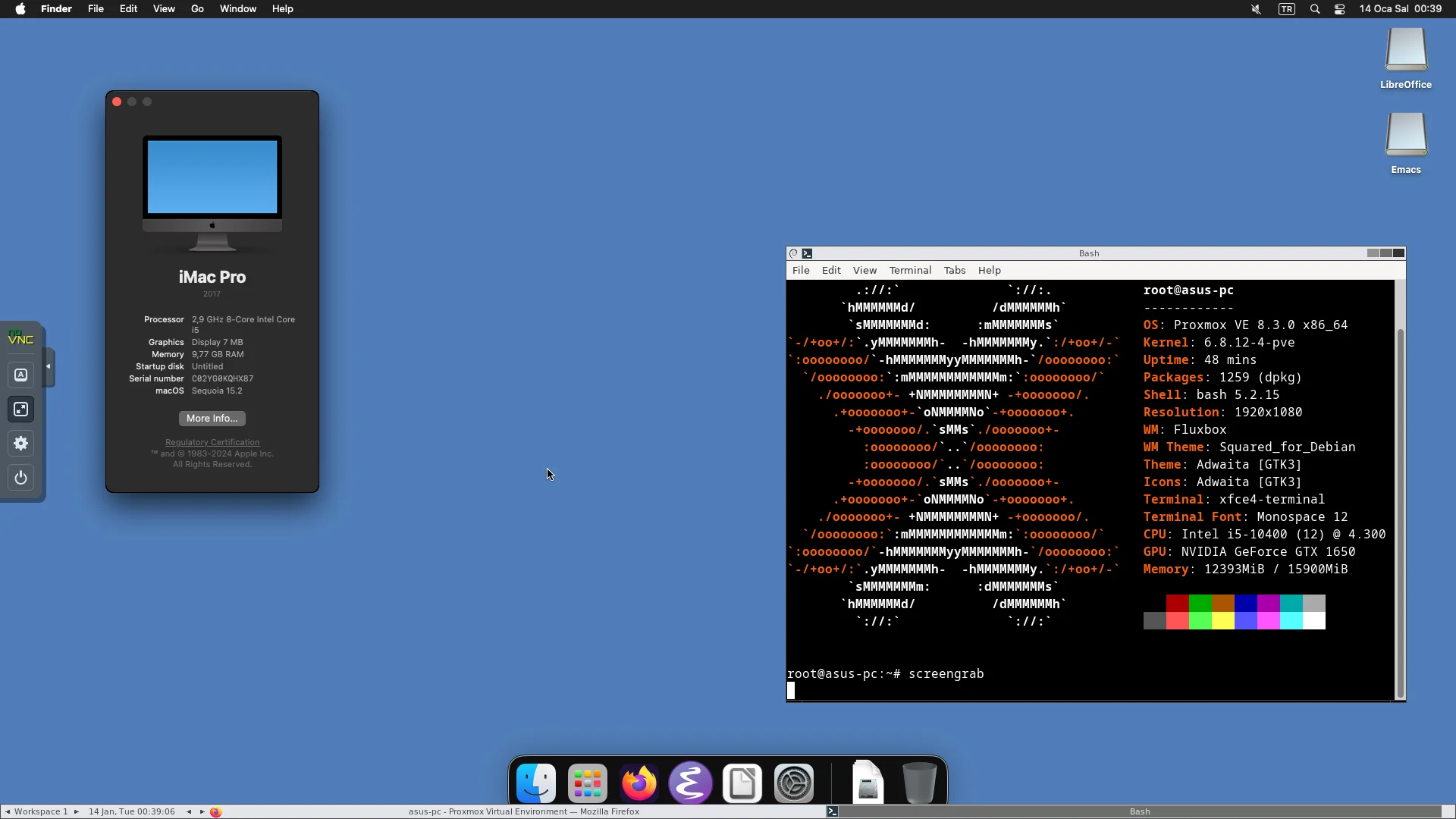
Task: Click the white color block in neofetch
Action: [1314, 621]
